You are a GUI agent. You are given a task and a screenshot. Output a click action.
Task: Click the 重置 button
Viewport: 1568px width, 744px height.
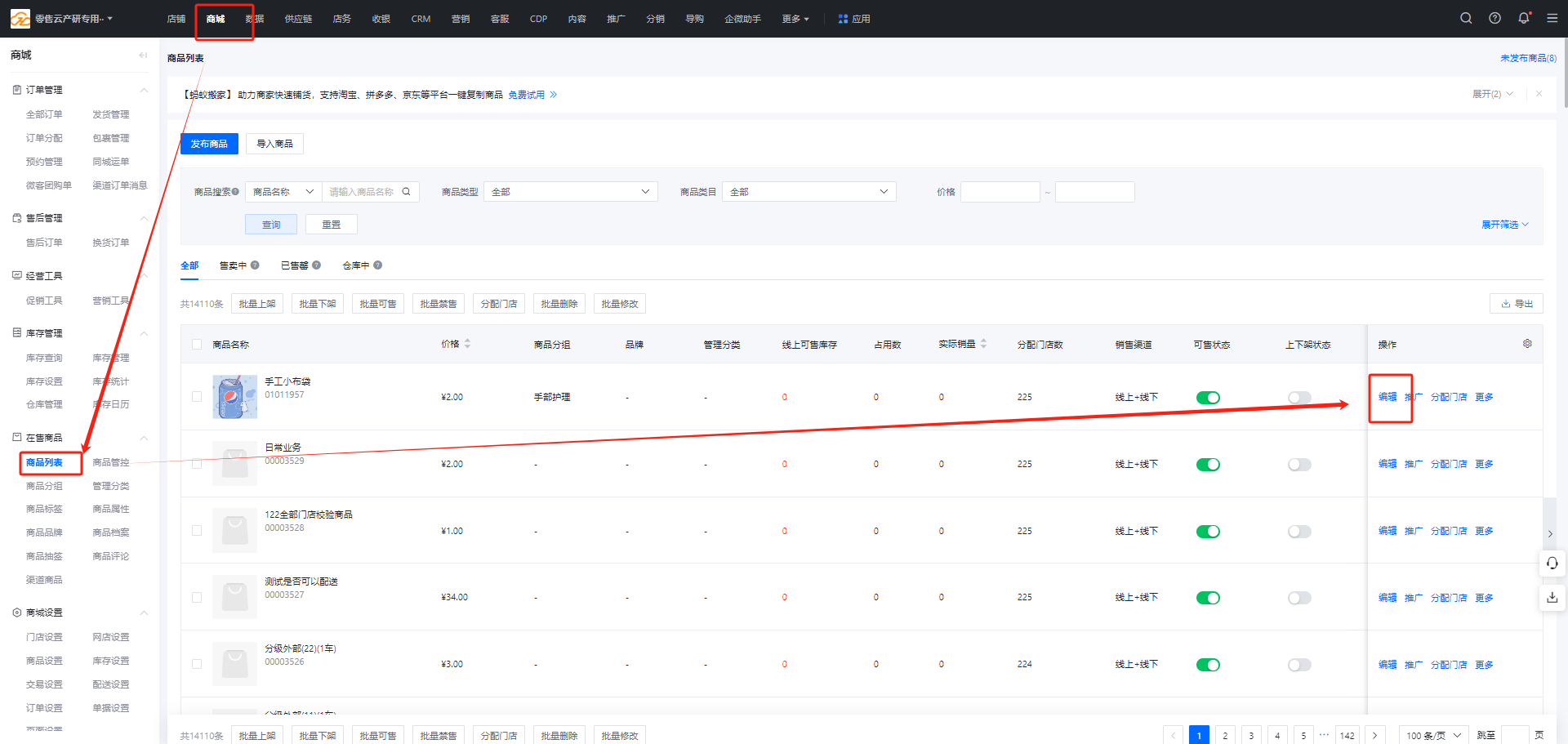click(332, 225)
